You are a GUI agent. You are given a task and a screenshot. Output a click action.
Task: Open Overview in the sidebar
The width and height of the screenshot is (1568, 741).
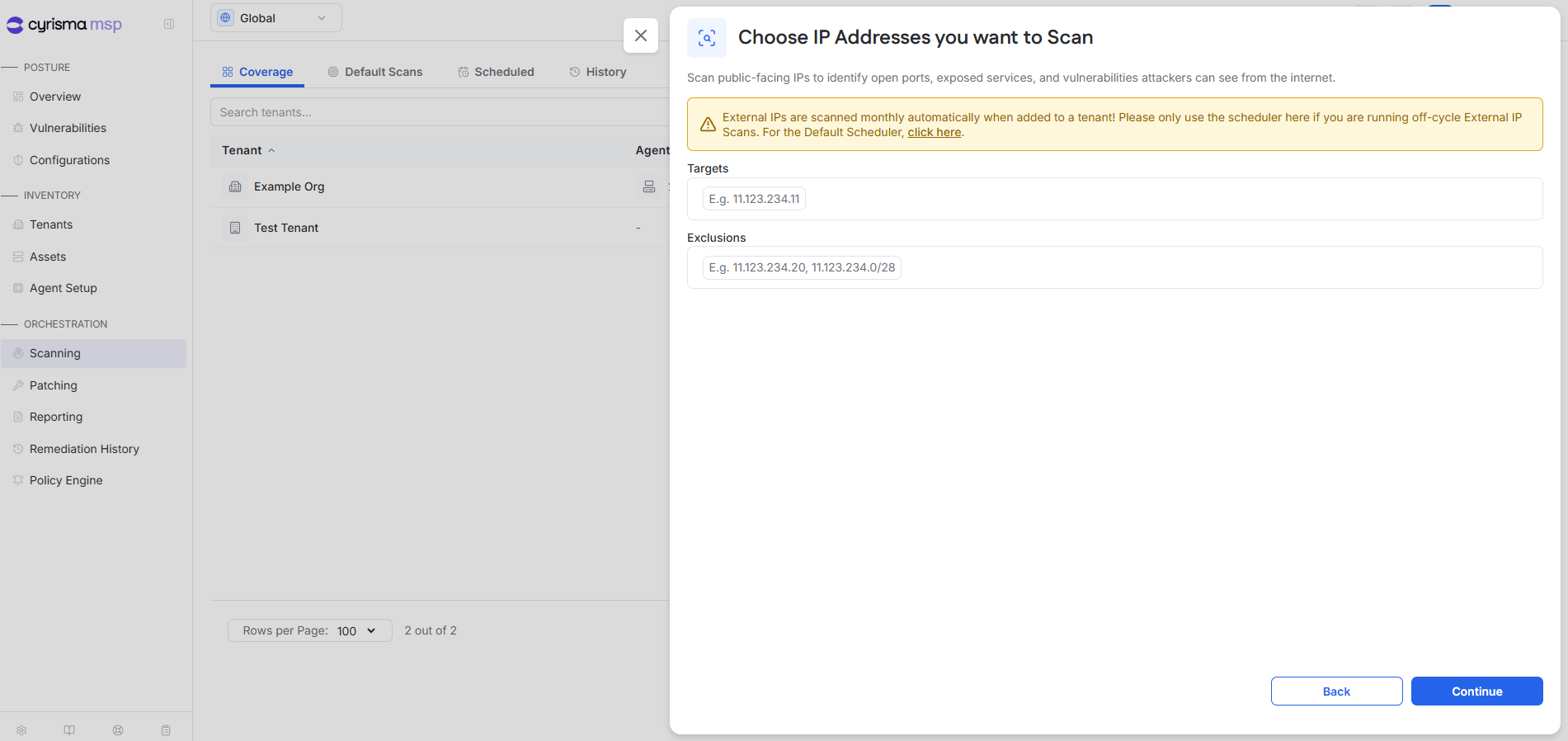point(55,97)
